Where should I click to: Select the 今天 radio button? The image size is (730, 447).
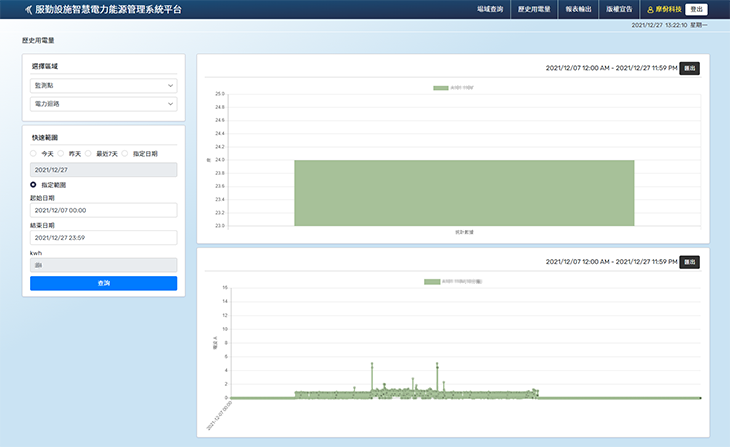(x=33, y=154)
